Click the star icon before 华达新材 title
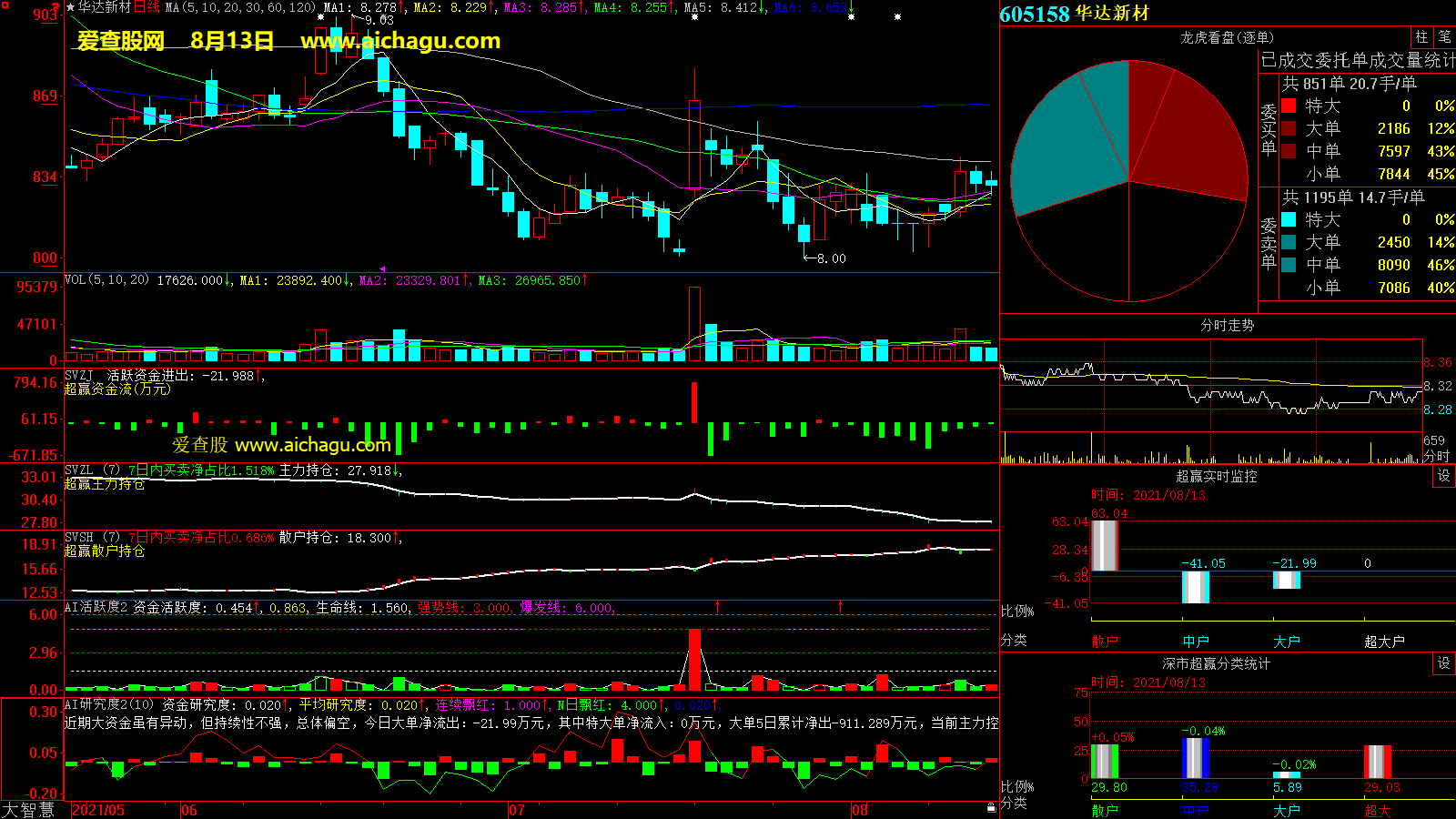The image size is (1456, 819). click(71, 7)
